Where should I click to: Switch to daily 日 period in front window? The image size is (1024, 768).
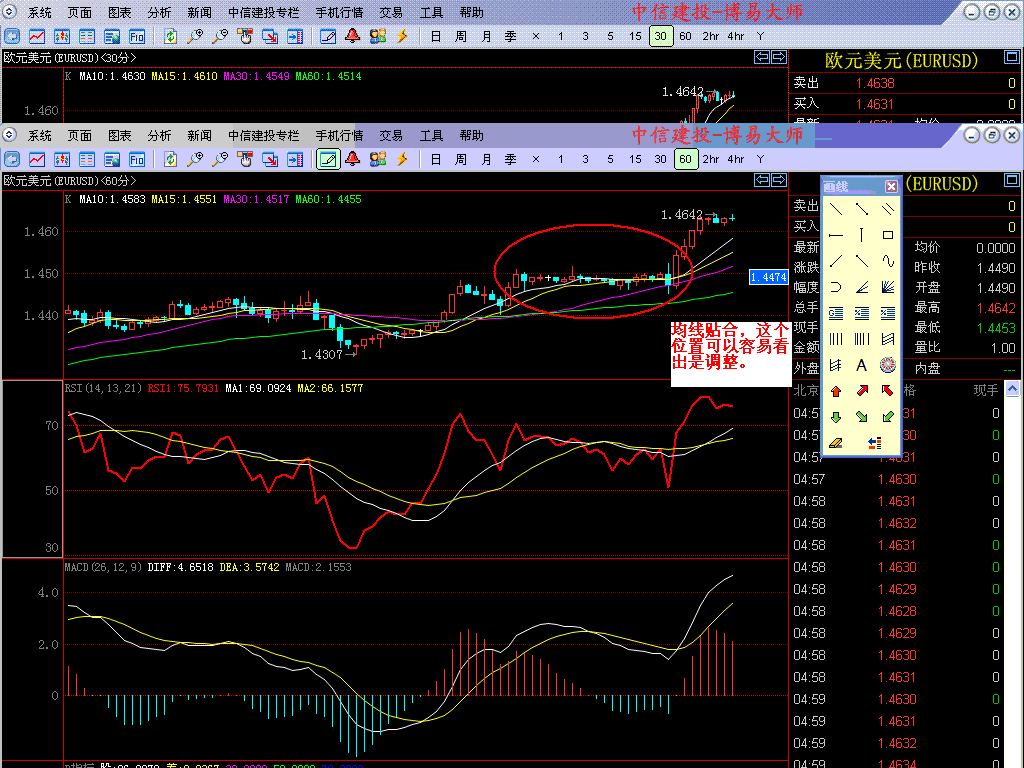436,159
